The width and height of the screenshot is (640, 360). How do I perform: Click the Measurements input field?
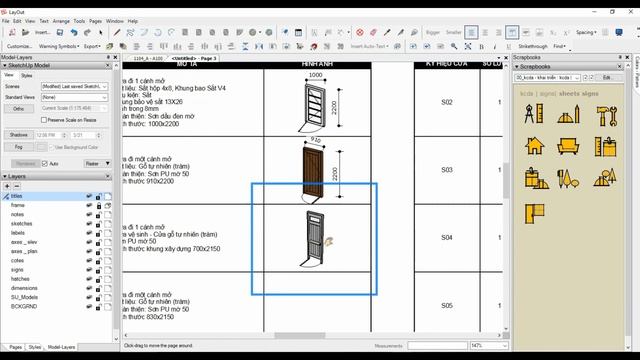pyautogui.click(x=437, y=346)
